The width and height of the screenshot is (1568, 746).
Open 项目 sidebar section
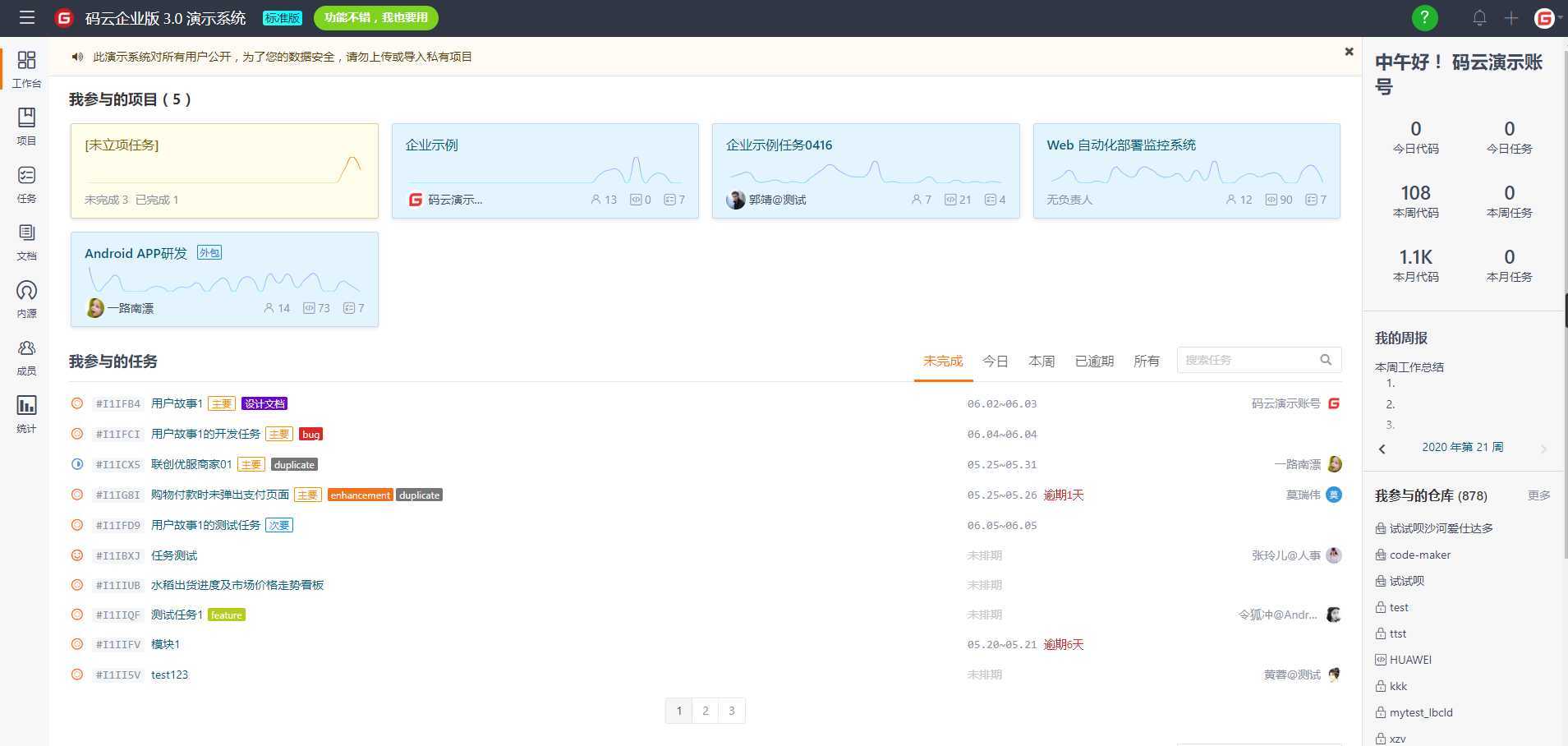[x=26, y=127]
